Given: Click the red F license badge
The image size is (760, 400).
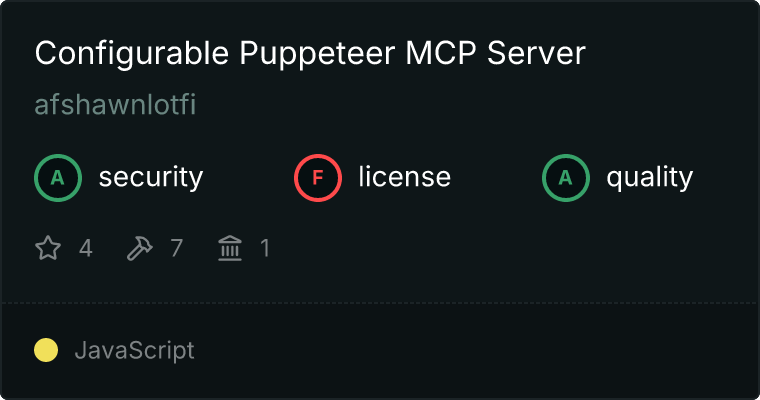Looking at the screenshot, I should tap(317, 178).
